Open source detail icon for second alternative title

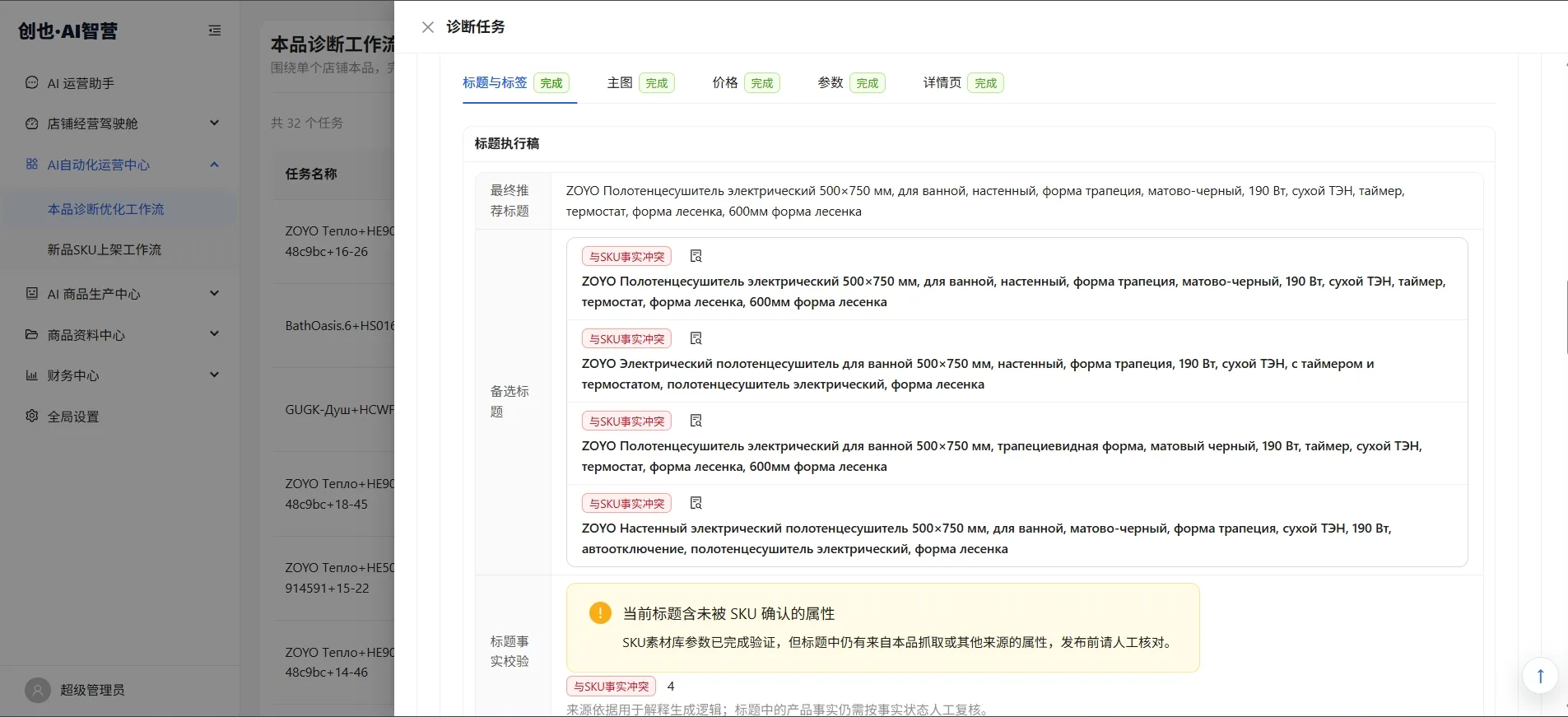point(696,338)
